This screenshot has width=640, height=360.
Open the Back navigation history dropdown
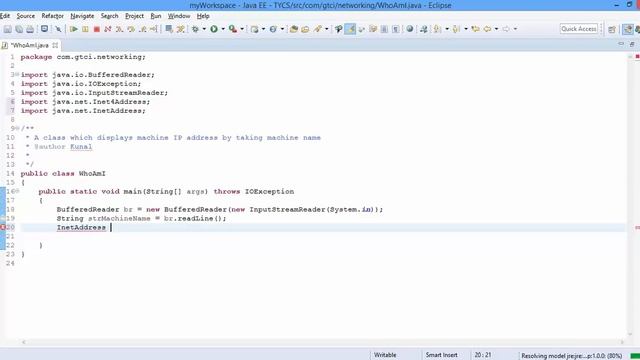pos(496,29)
